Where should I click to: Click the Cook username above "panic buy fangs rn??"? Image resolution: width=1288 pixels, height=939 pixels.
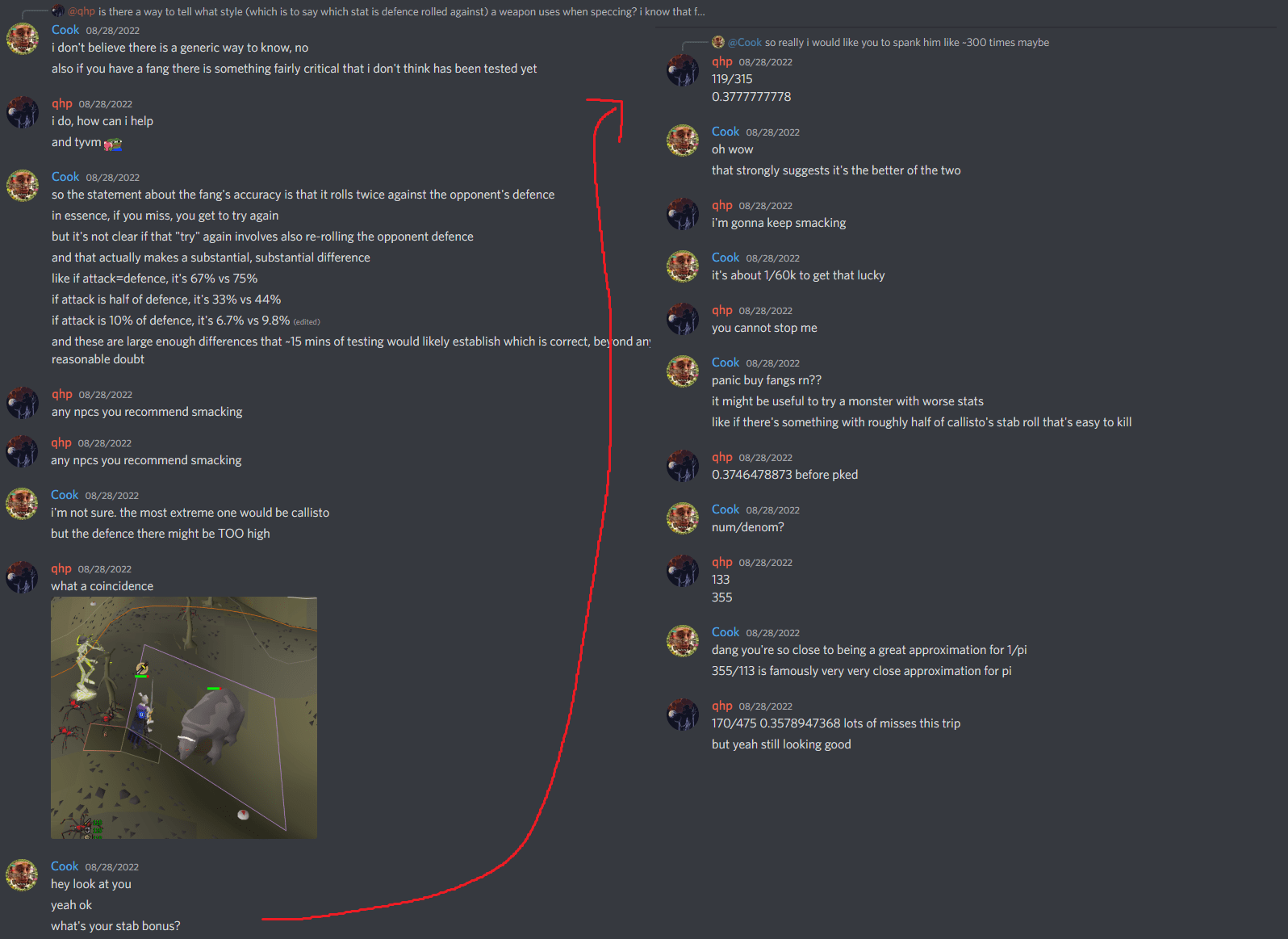click(726, 363)
